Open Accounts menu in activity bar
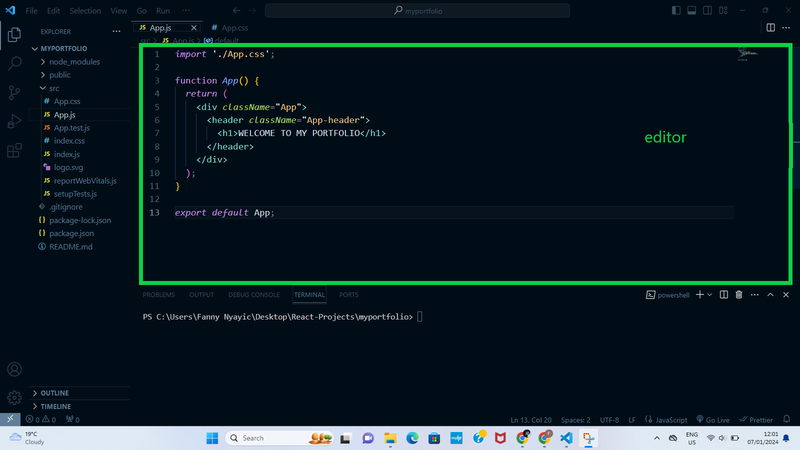 click(x=14, y=369)
